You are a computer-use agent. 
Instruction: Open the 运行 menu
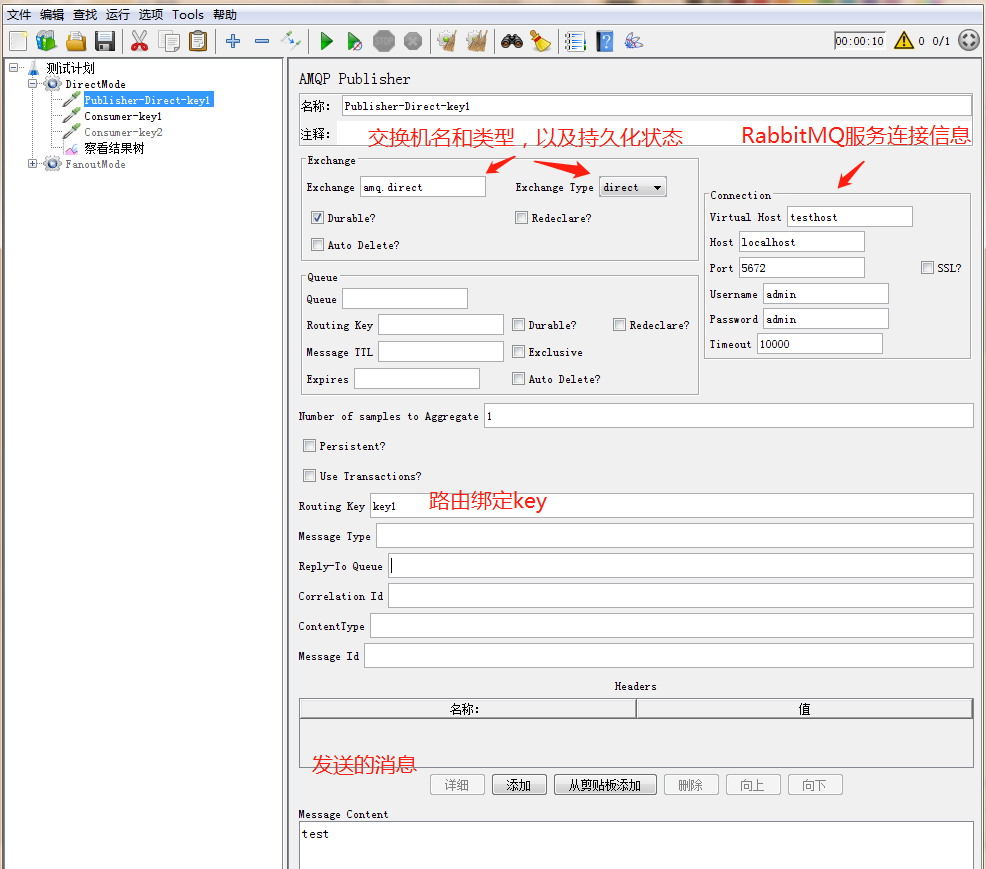pos(117,14)
